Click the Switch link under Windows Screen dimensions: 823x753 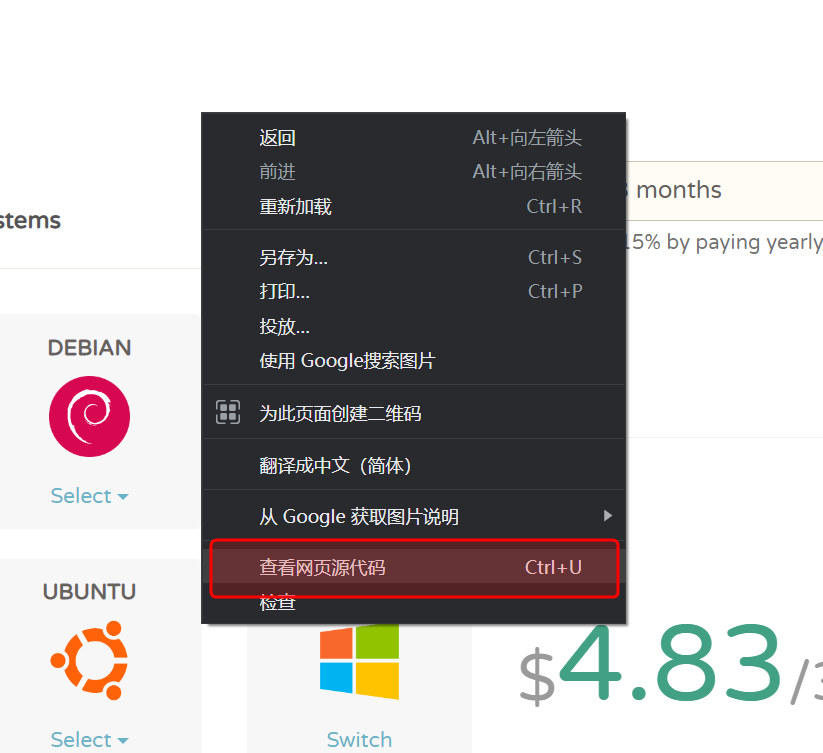point(359,740)
